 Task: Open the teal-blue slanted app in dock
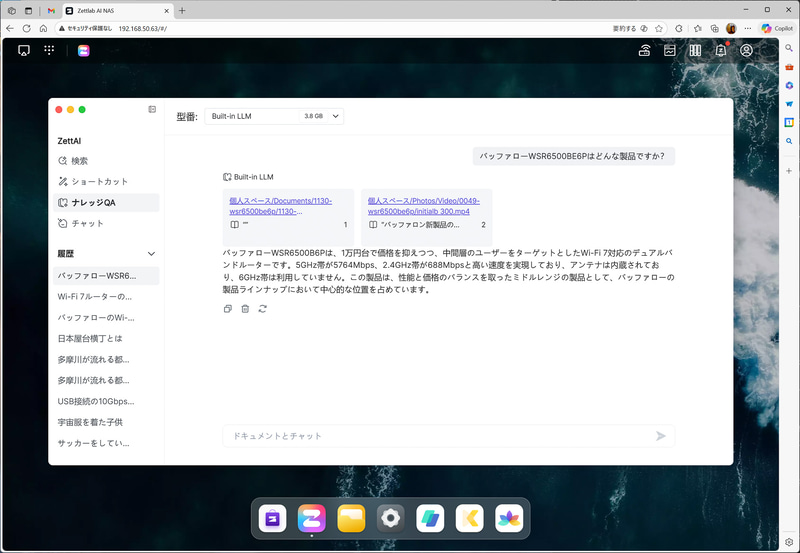430,518
